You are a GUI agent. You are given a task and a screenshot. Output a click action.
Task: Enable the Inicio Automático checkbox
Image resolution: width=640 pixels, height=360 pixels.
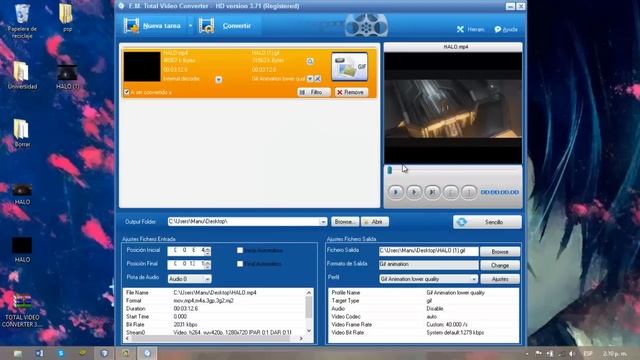click(240, 250)
